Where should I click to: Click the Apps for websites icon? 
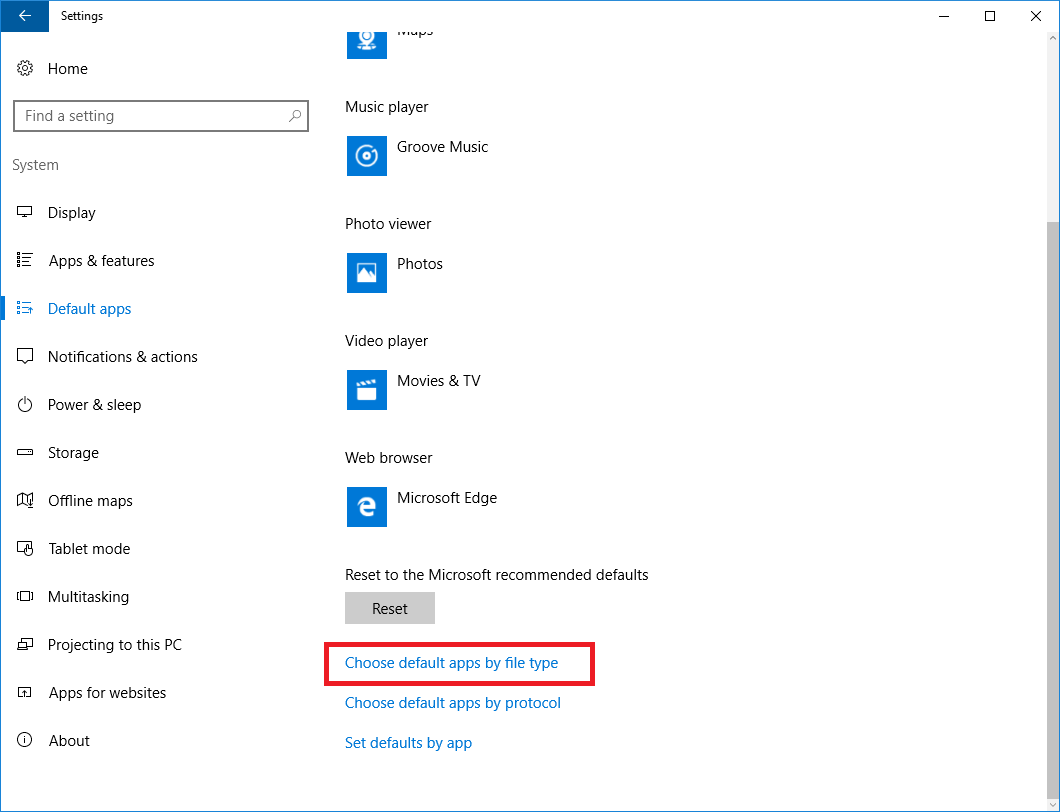(x=25, y=692)
